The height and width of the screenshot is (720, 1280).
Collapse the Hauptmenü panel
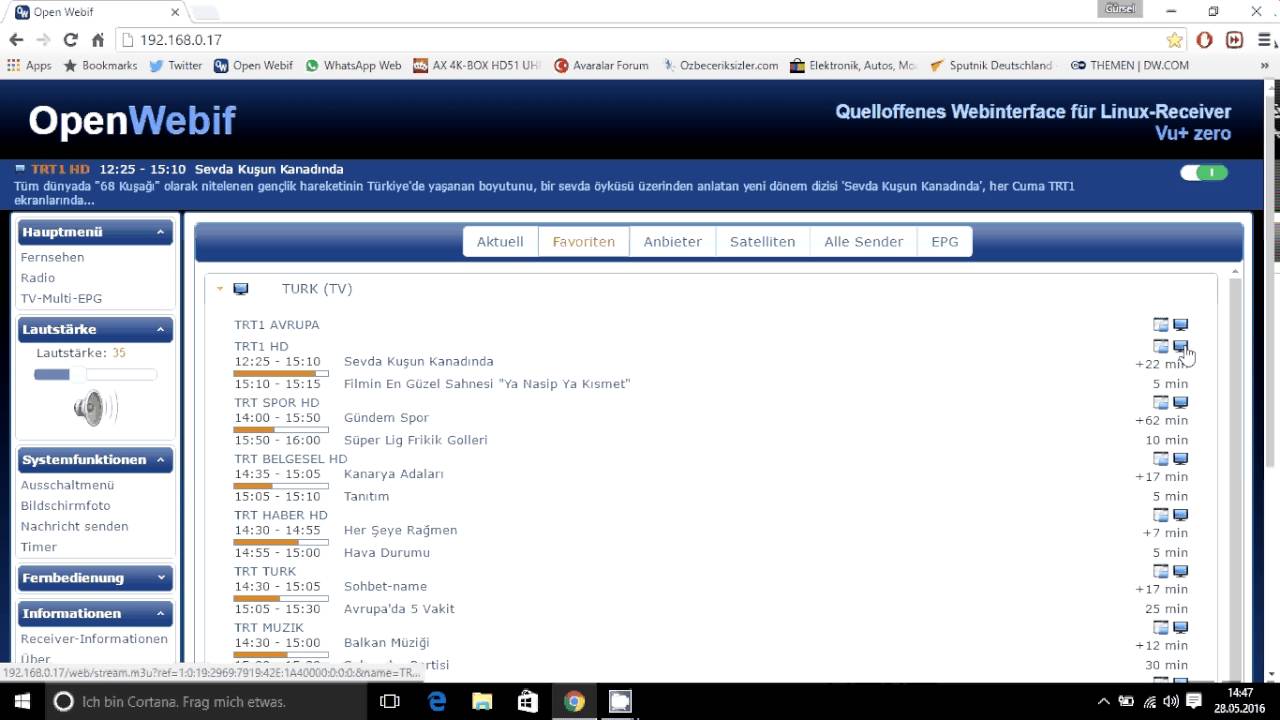[x=160, y=232]
